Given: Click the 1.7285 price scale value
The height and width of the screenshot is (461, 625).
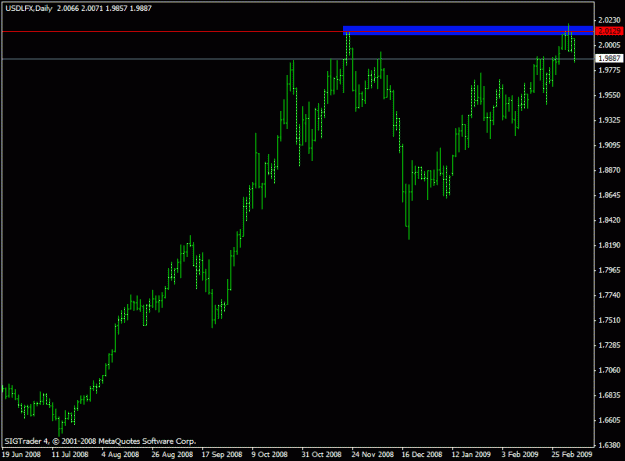Looking at the screenshot, I should 609,345.
